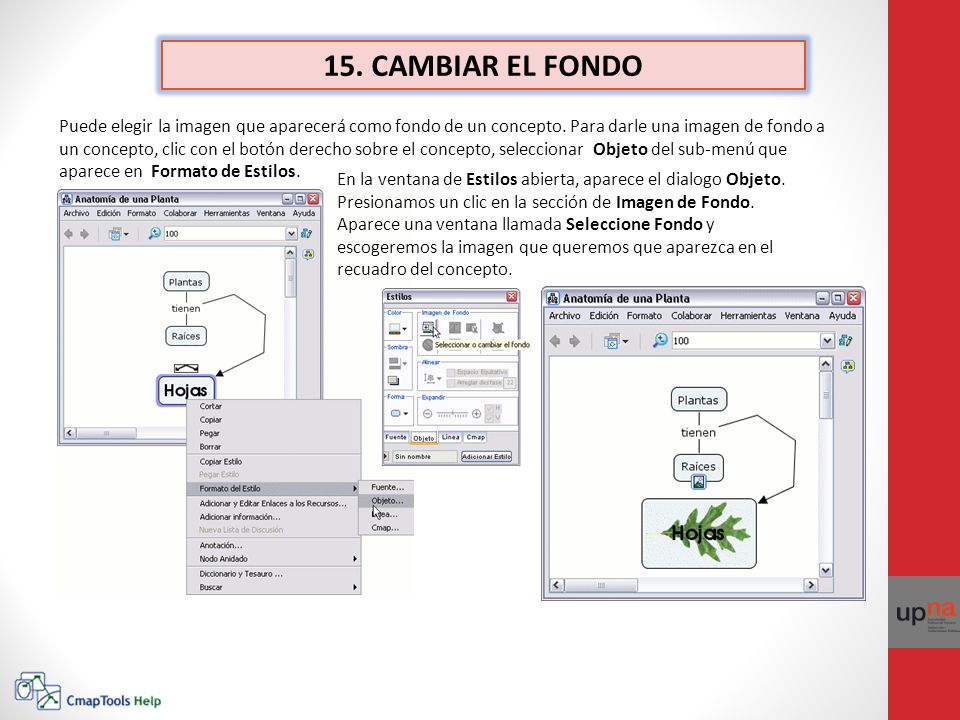
Task: Toggle the H checkbox in Expandir section
Action: [489, 409]
